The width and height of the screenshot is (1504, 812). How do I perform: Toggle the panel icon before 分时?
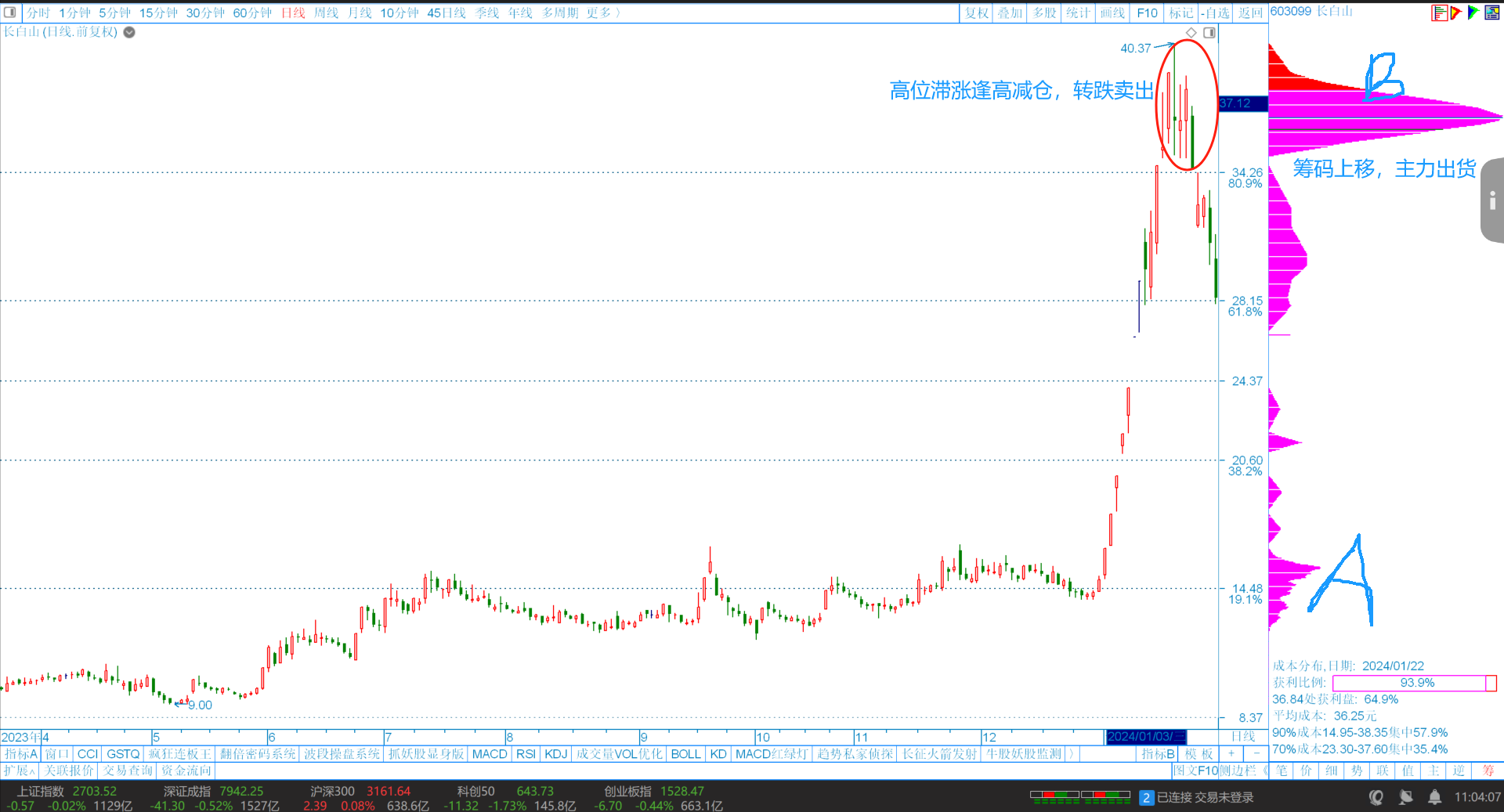coord(10,13)
